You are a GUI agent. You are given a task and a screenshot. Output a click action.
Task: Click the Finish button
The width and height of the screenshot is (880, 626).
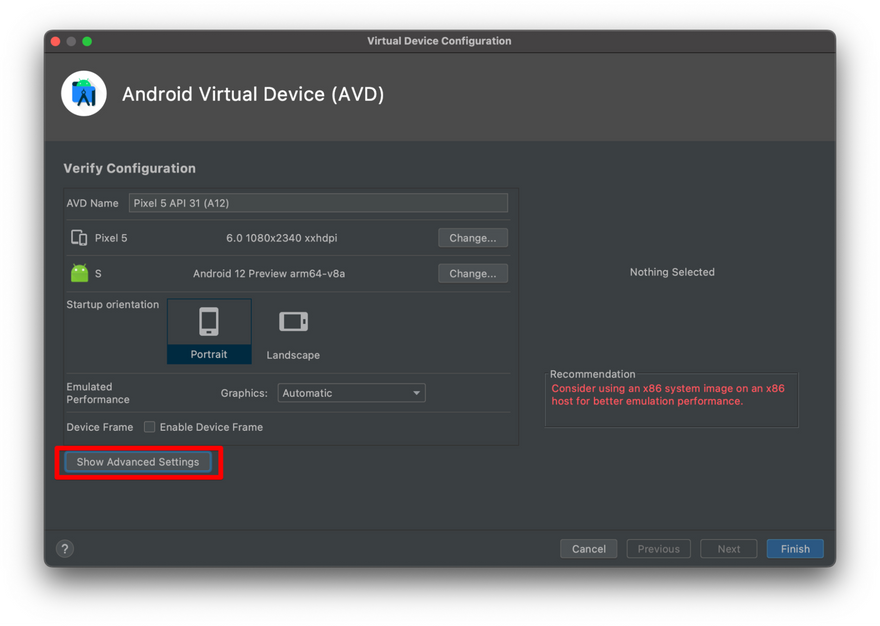point(795,548)
